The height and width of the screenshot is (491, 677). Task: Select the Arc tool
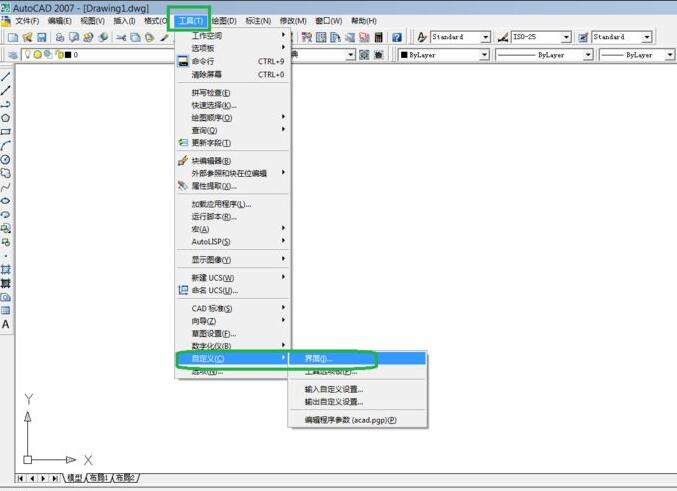6,146
